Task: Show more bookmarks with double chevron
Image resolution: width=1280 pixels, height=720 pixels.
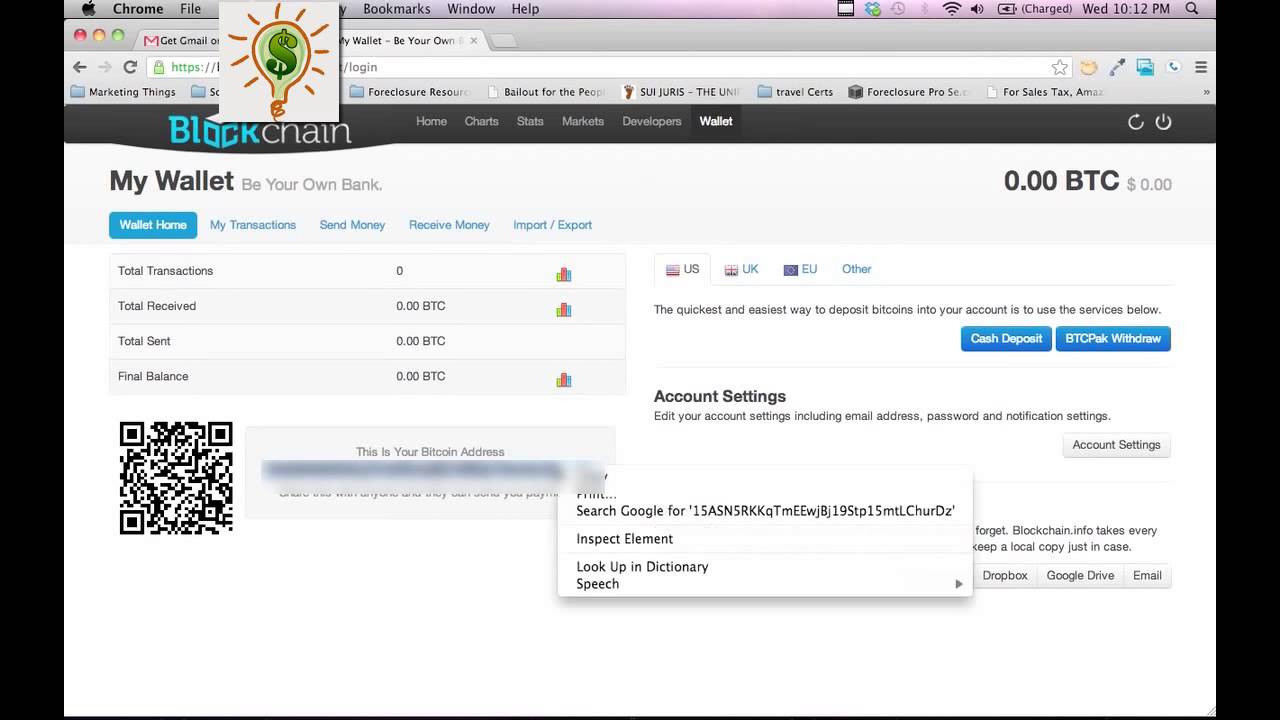Action: pyautogui.click(x=1207, y=92)
